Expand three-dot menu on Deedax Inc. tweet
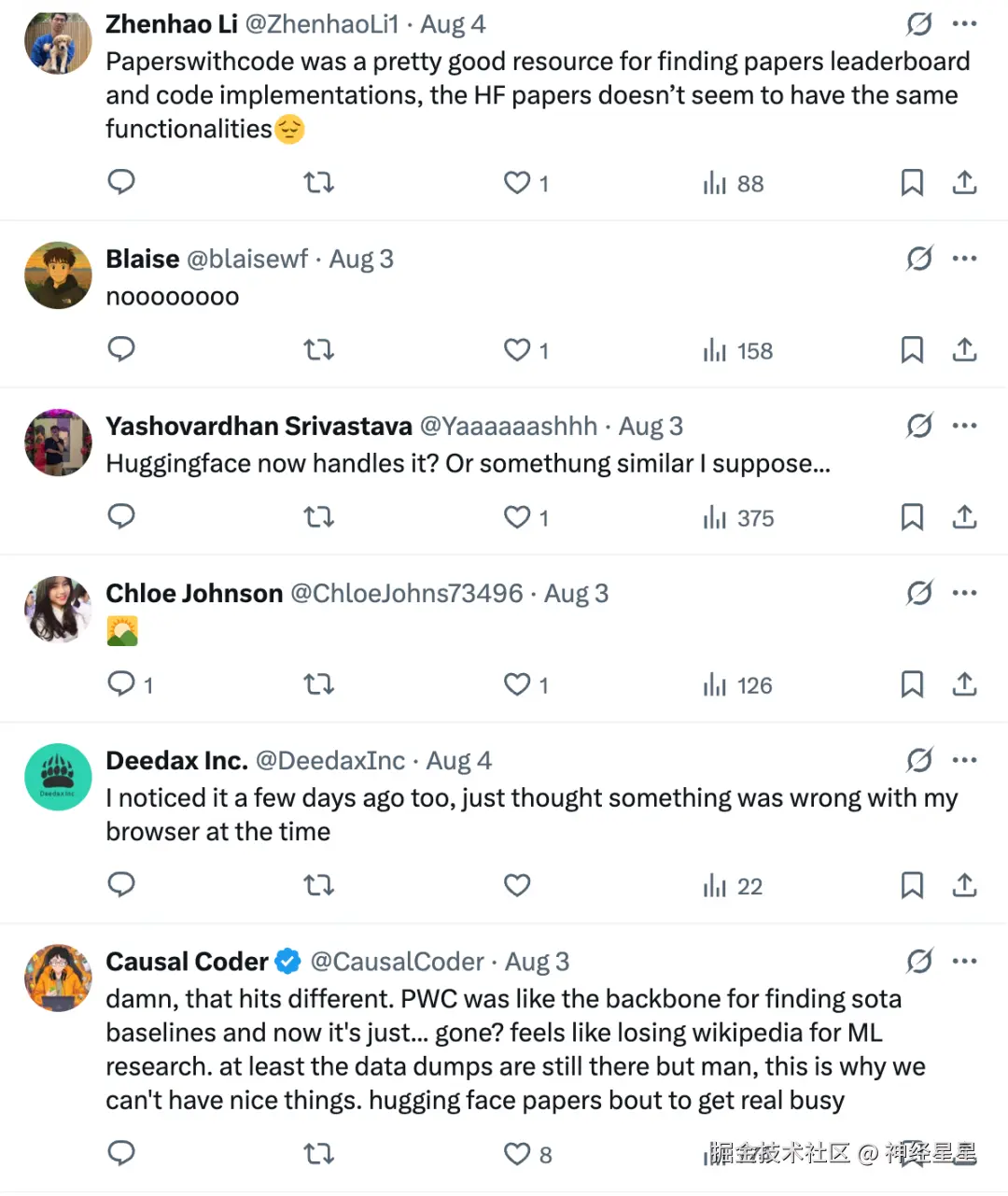 click(x=964, y=760)
